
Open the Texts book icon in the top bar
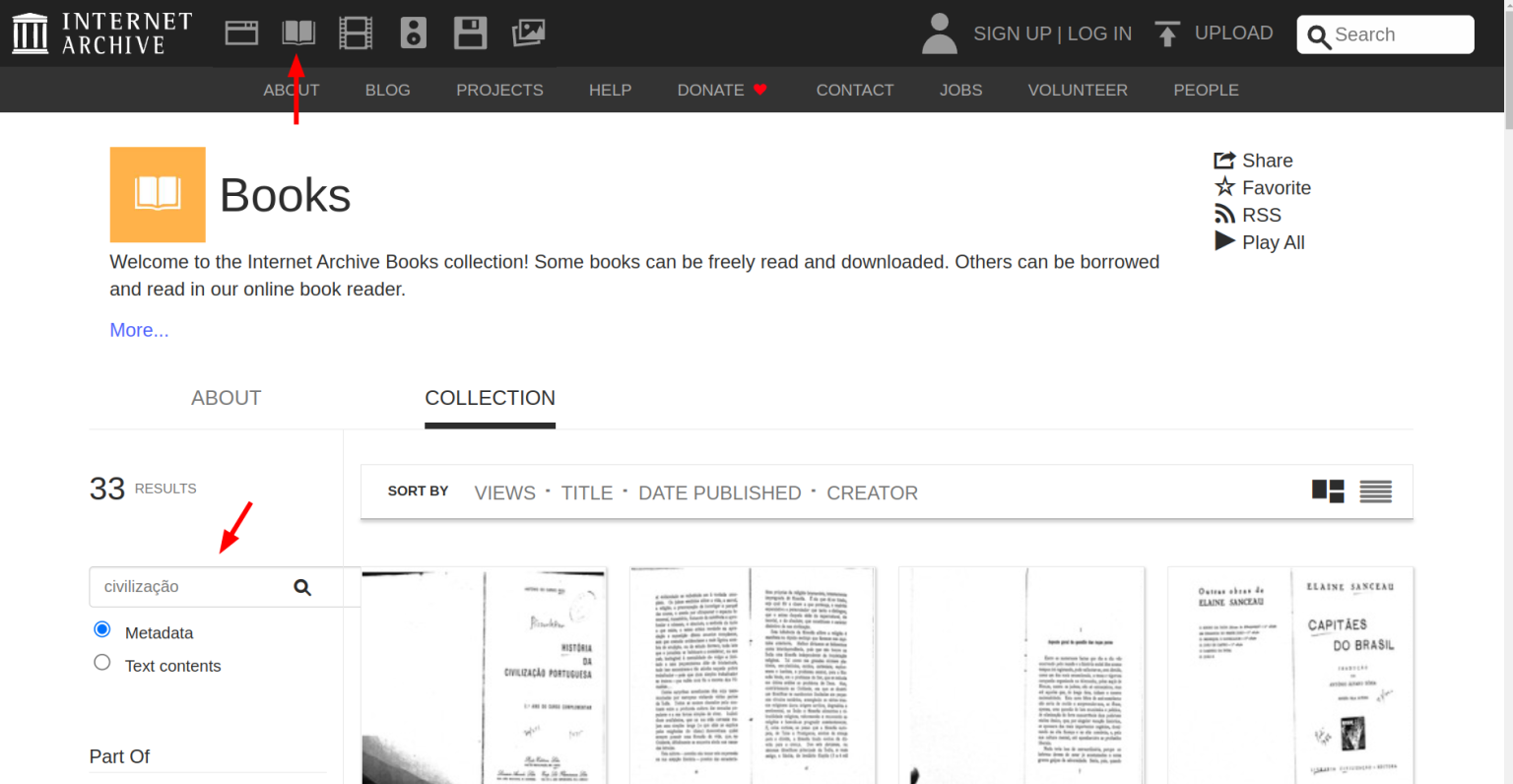click(x=298, y=33)
